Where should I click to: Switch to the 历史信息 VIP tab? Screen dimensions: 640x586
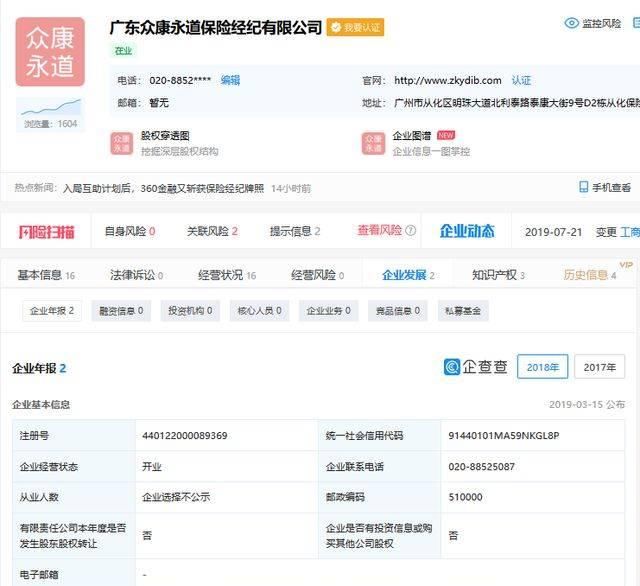(590, 275)
